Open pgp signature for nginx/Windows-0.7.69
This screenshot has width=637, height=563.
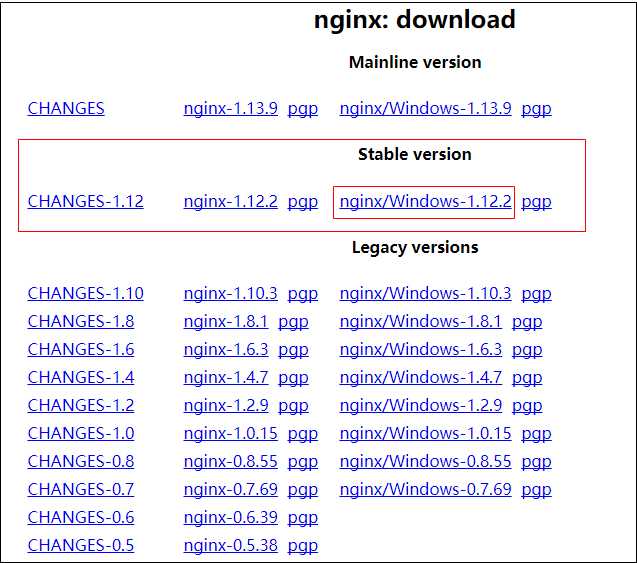536,490
